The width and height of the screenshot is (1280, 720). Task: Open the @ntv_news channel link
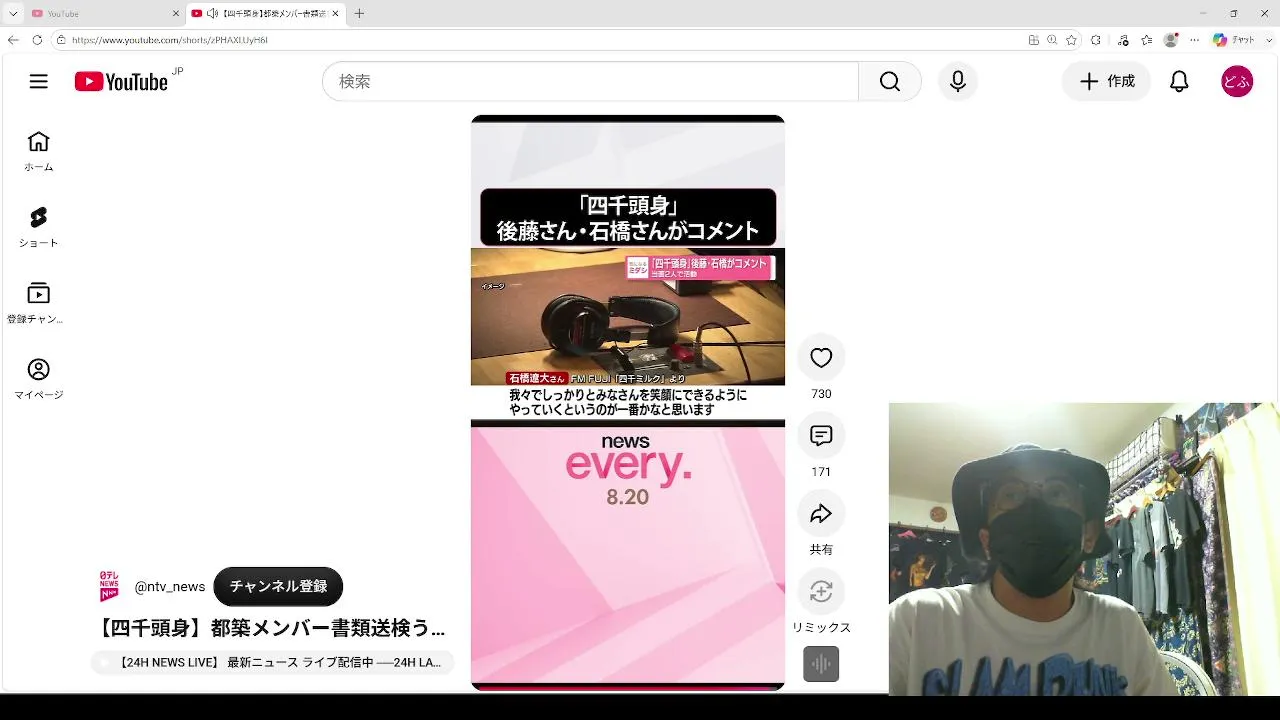(x=170, y=587)
